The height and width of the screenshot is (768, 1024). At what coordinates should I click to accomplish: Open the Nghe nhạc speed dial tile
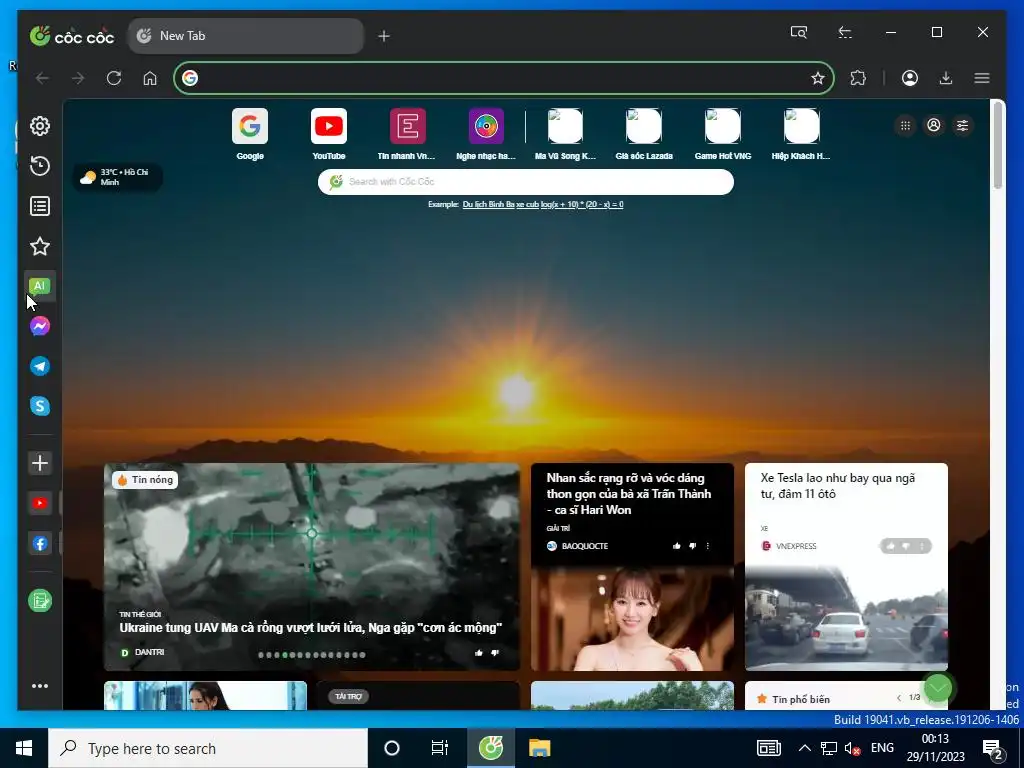click(486, 135)
